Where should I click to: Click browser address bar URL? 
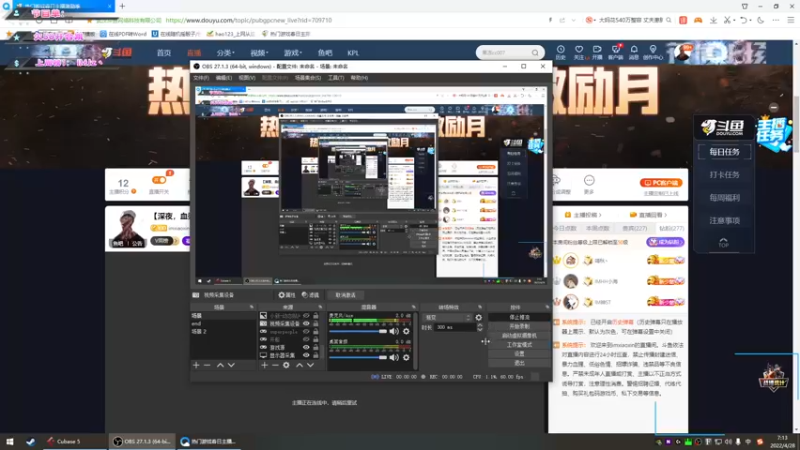click(248, 20)
